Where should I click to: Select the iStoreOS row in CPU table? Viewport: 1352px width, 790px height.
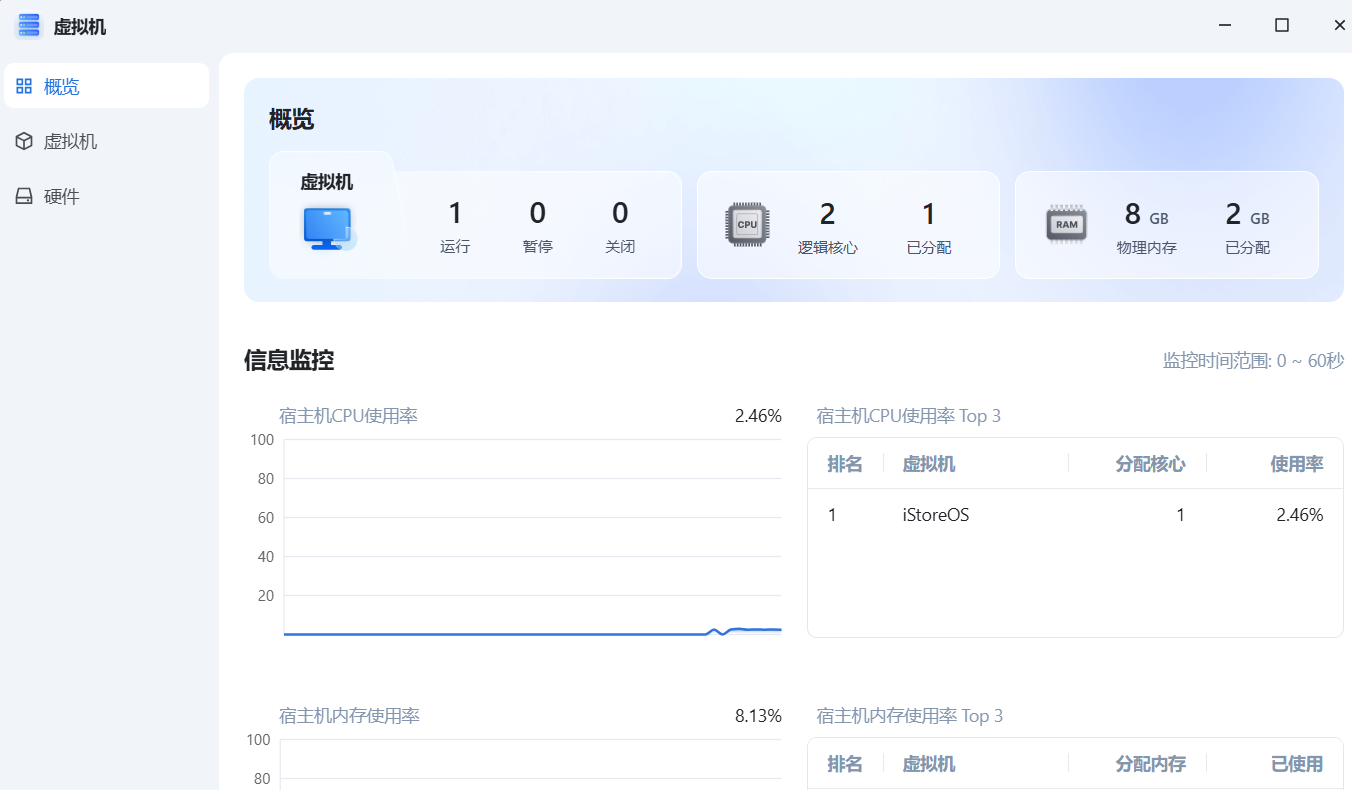[1074, 515]
